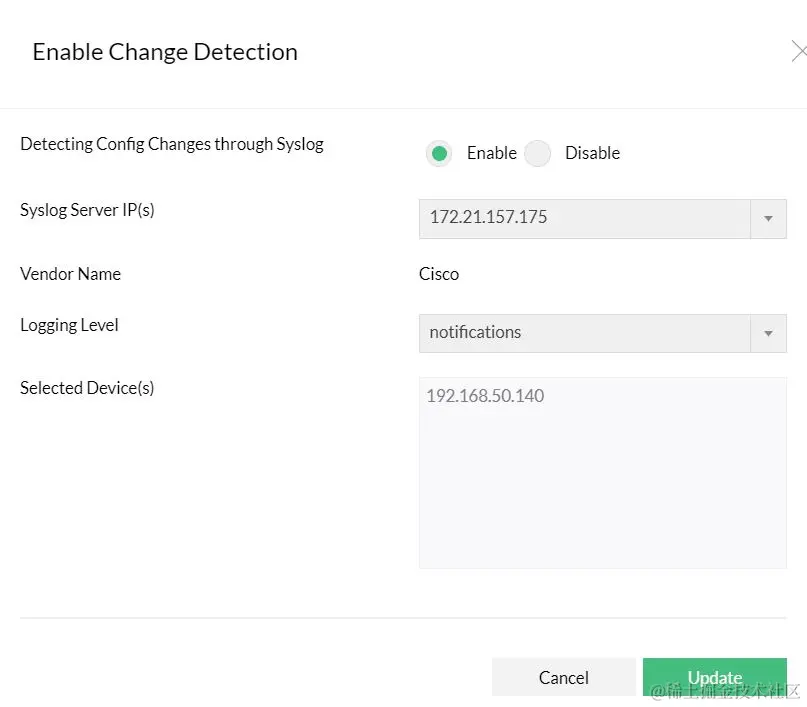Open the Logging Level dropdown
Image resolution: width=807 pixels, height=707 pixels.
click(x=600, y=333)
